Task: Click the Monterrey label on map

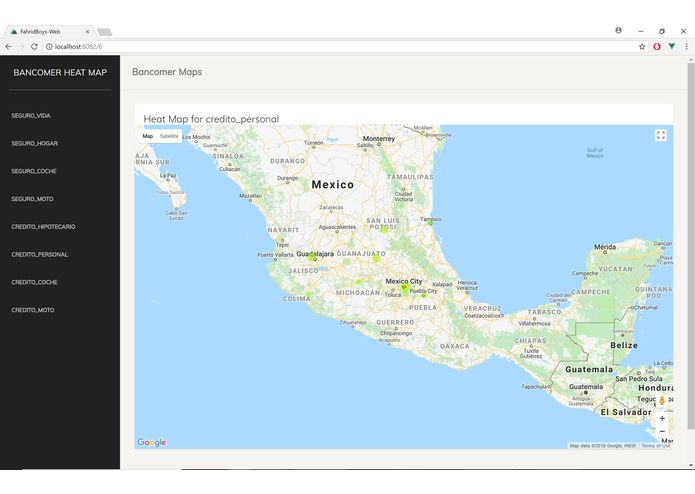Action: coord(379,139)
